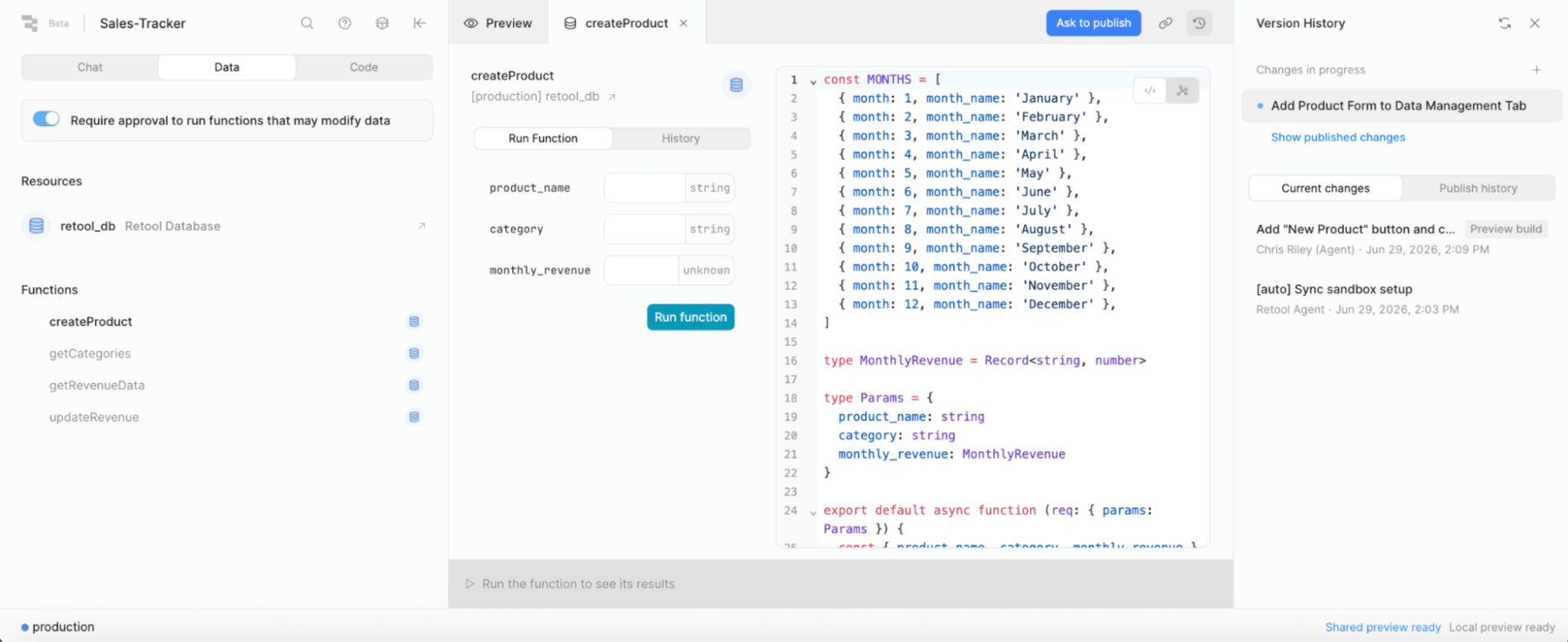
Task: Click the Beta label near logo
Action: (x=59, y=24)
